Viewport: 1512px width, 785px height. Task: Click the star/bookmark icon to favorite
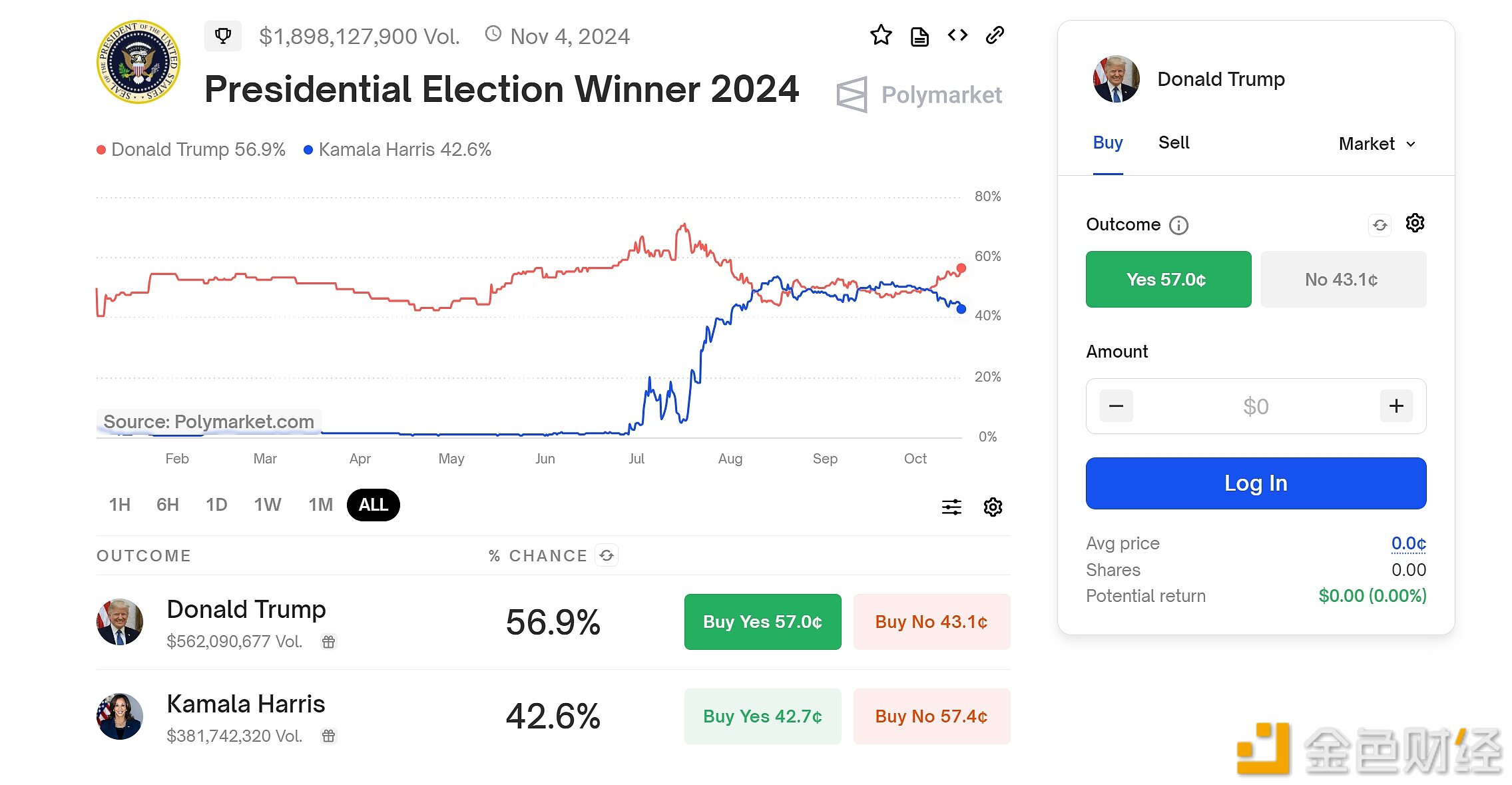[x=883, y=35]
